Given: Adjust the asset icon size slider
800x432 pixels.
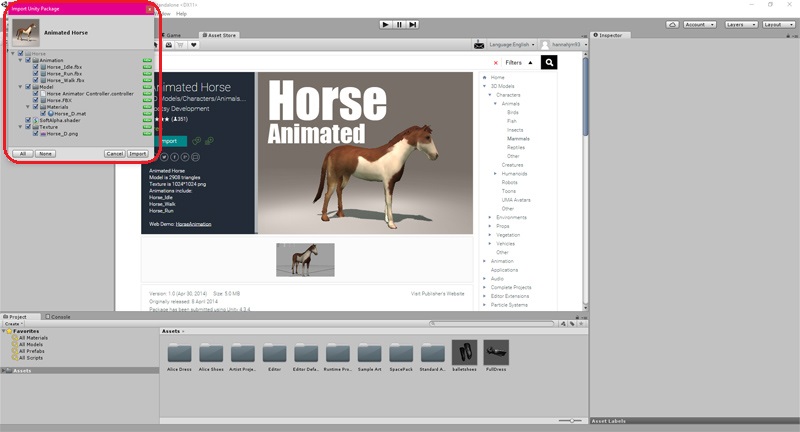Looking at the screenshot, I should pyautogui.click(x=570, y=421).
